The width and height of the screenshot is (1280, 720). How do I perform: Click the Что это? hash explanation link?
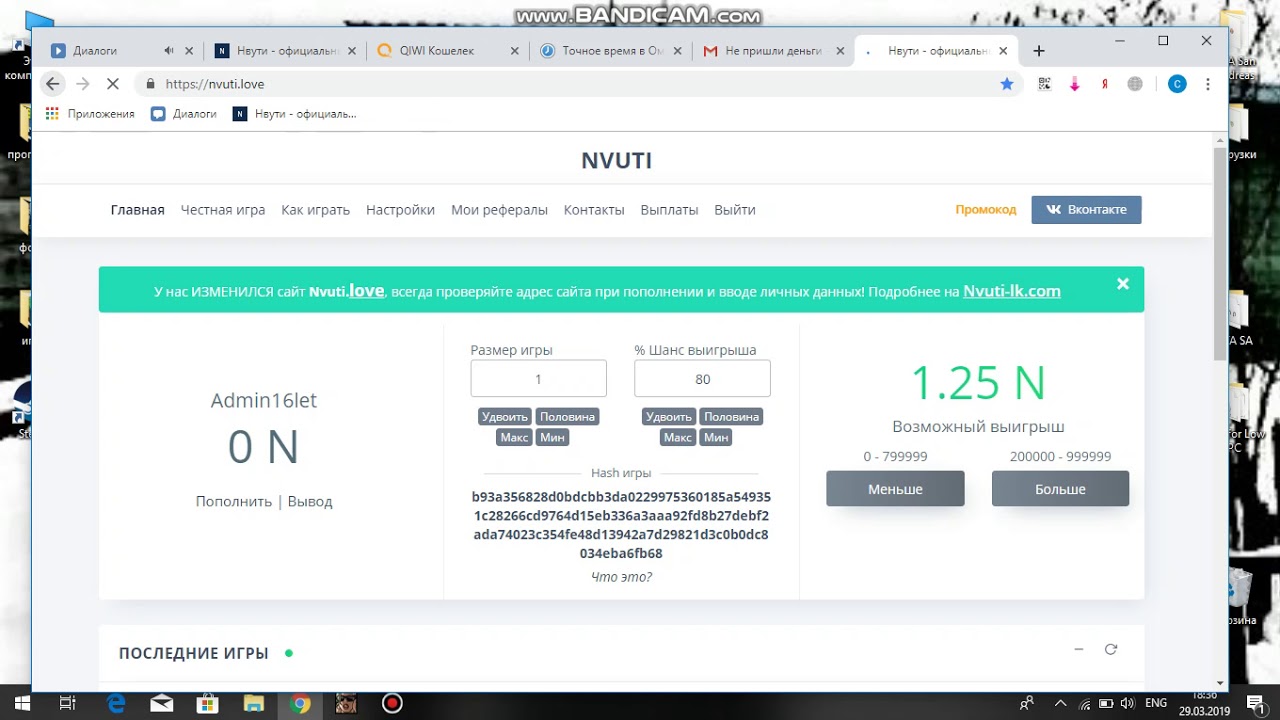[621, 577]
